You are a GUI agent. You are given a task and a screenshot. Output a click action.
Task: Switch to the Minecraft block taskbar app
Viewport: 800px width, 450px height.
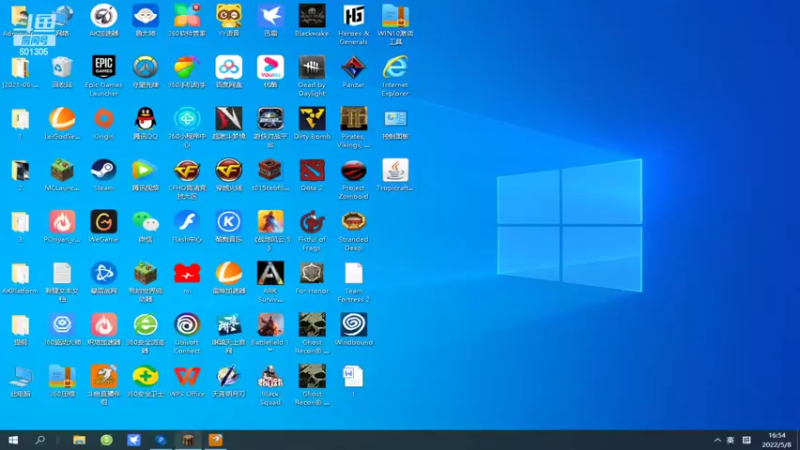[188, 440]
